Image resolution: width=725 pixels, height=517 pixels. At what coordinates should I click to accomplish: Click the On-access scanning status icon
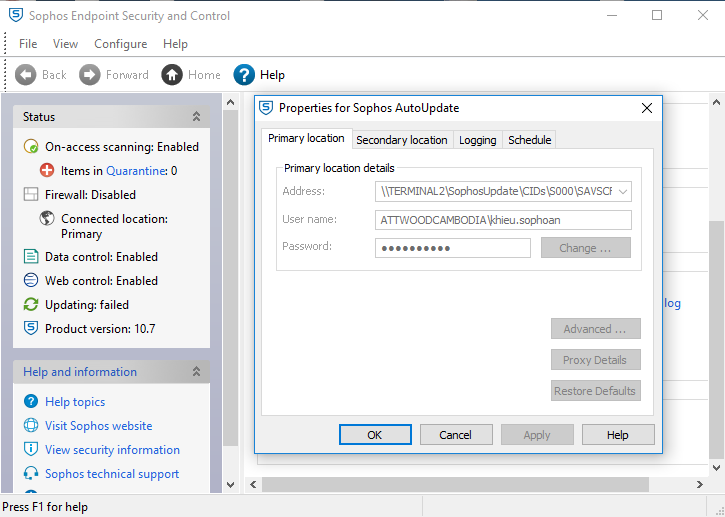pyautogui.click(x=31, y=147)
